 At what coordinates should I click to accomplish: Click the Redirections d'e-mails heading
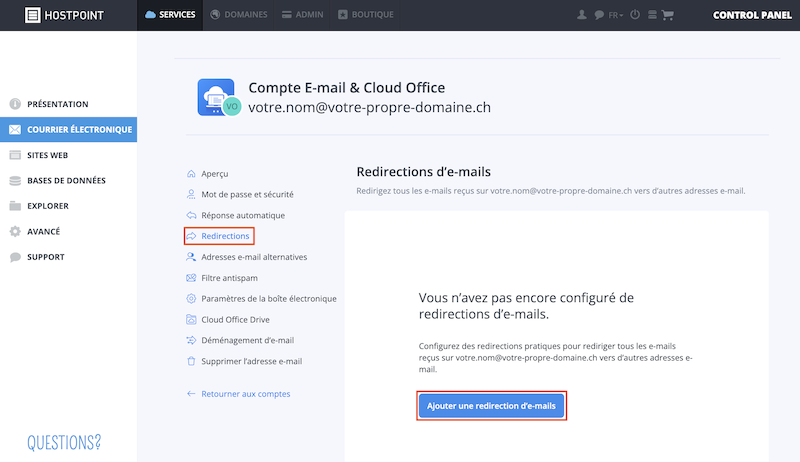coord(423,172)
